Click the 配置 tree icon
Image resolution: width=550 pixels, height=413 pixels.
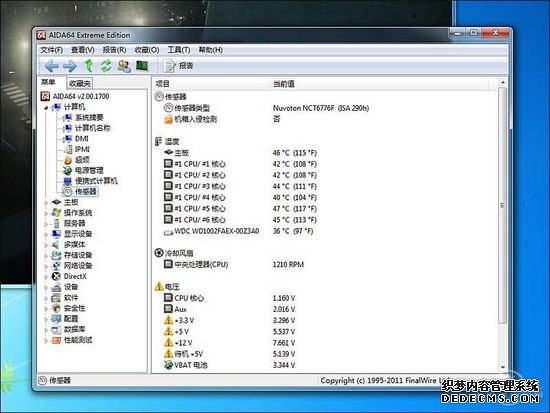tap(56, 319)
